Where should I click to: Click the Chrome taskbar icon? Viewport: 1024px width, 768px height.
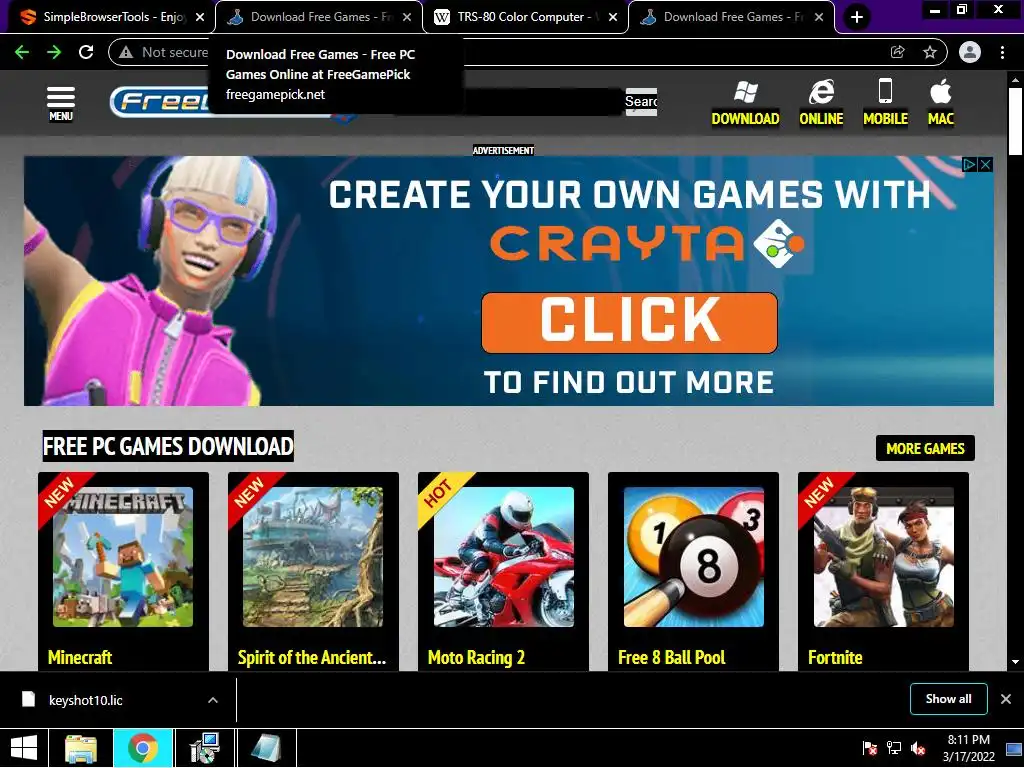pyautogui.click(x=142, y=748)
